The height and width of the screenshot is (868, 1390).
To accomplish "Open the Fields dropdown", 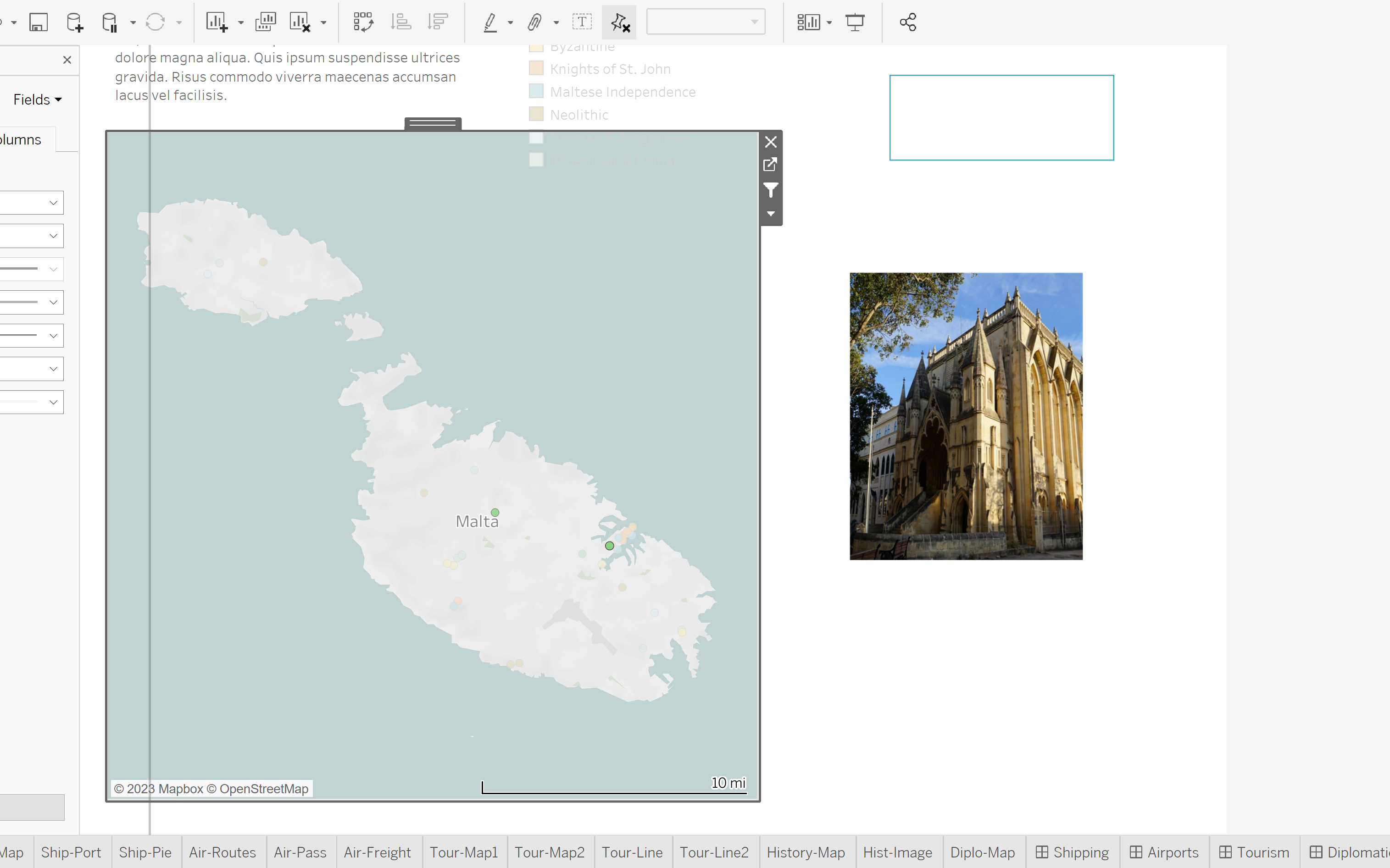I will click(x=37, y=100).
